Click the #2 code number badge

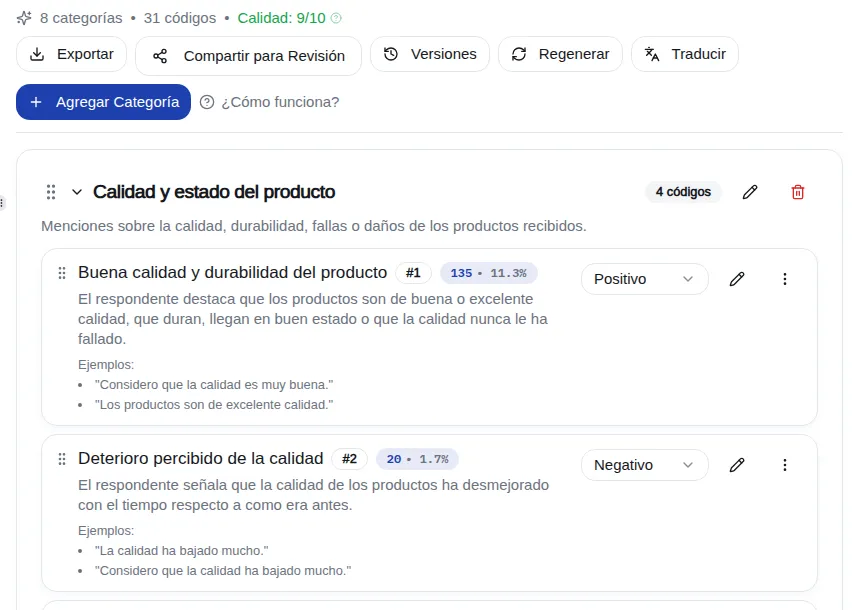click(x=350, y=459)
